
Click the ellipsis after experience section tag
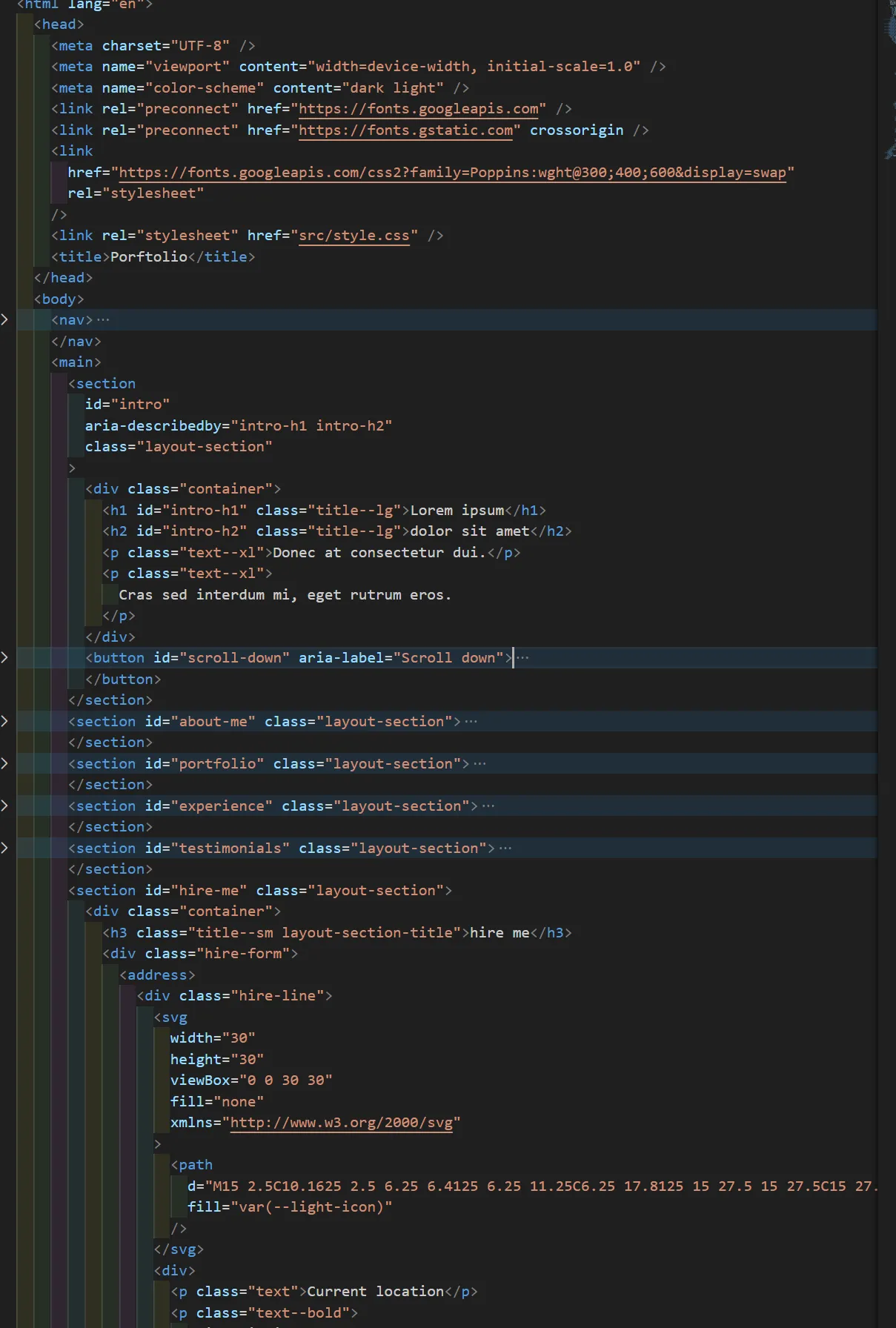[x=488, y=806]
